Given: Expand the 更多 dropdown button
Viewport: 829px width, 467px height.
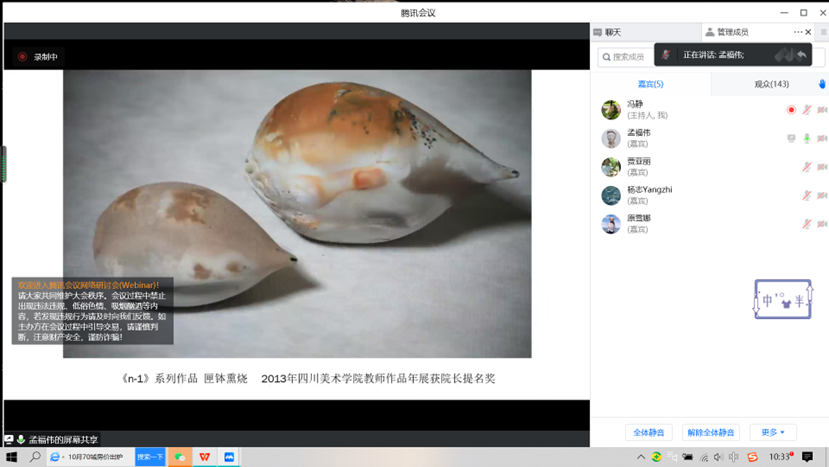Looking at the screenshot, I should click(773, 432).
